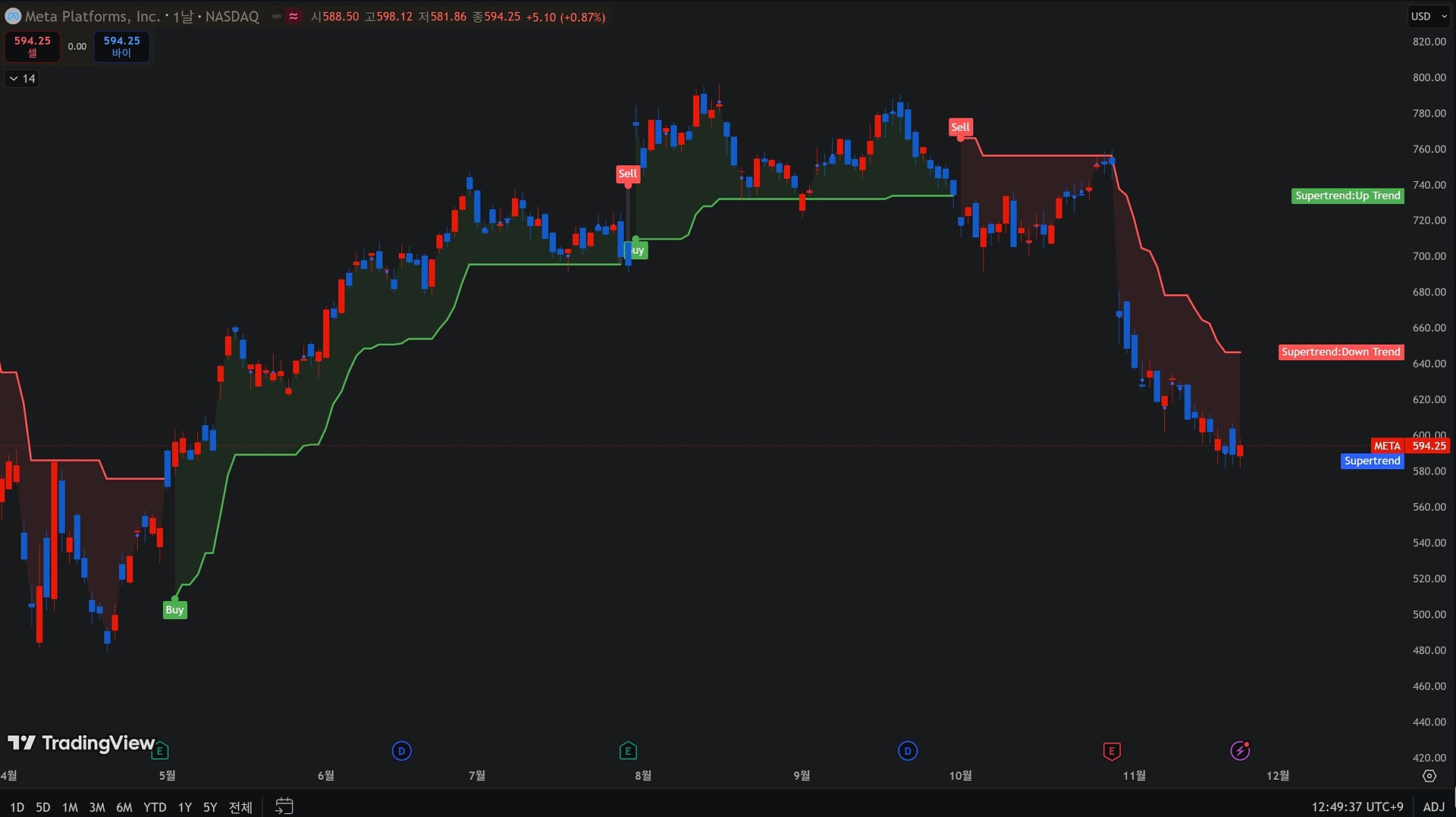Click the green Buy signal label near August
The image size is (1456, 817).
point(637,250)
